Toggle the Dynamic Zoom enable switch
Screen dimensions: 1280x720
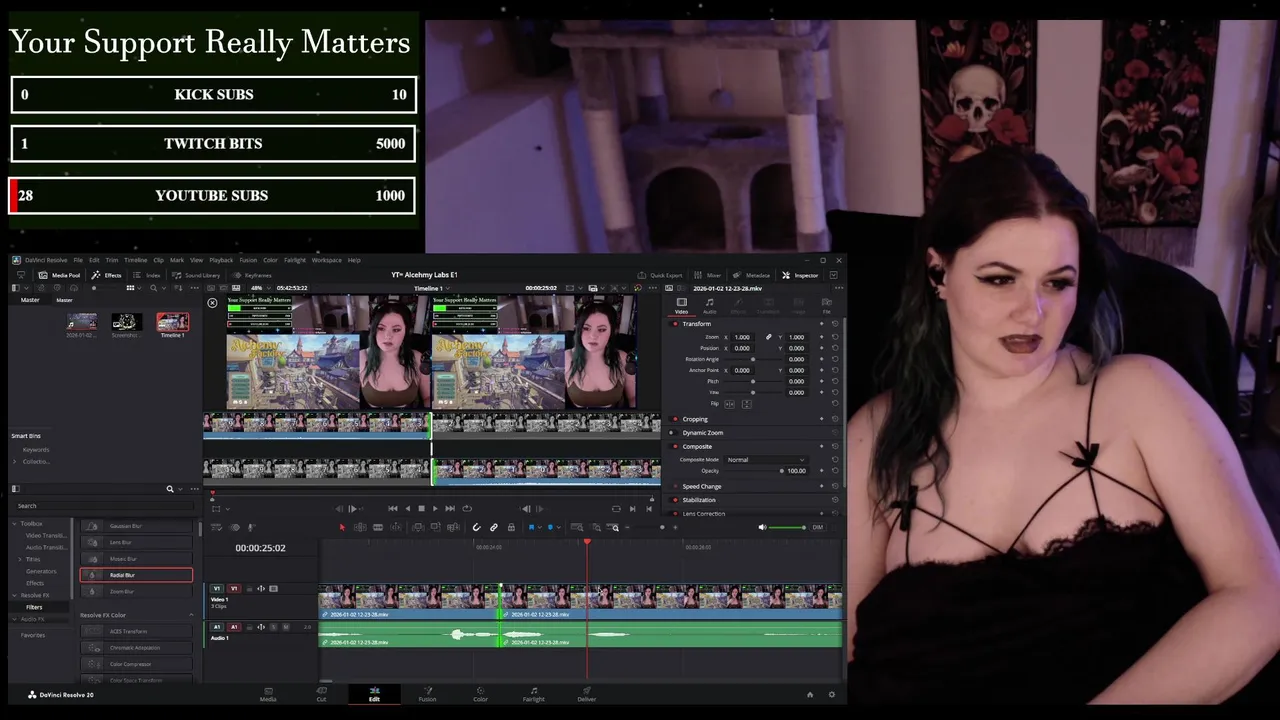[x=675, y=433]
